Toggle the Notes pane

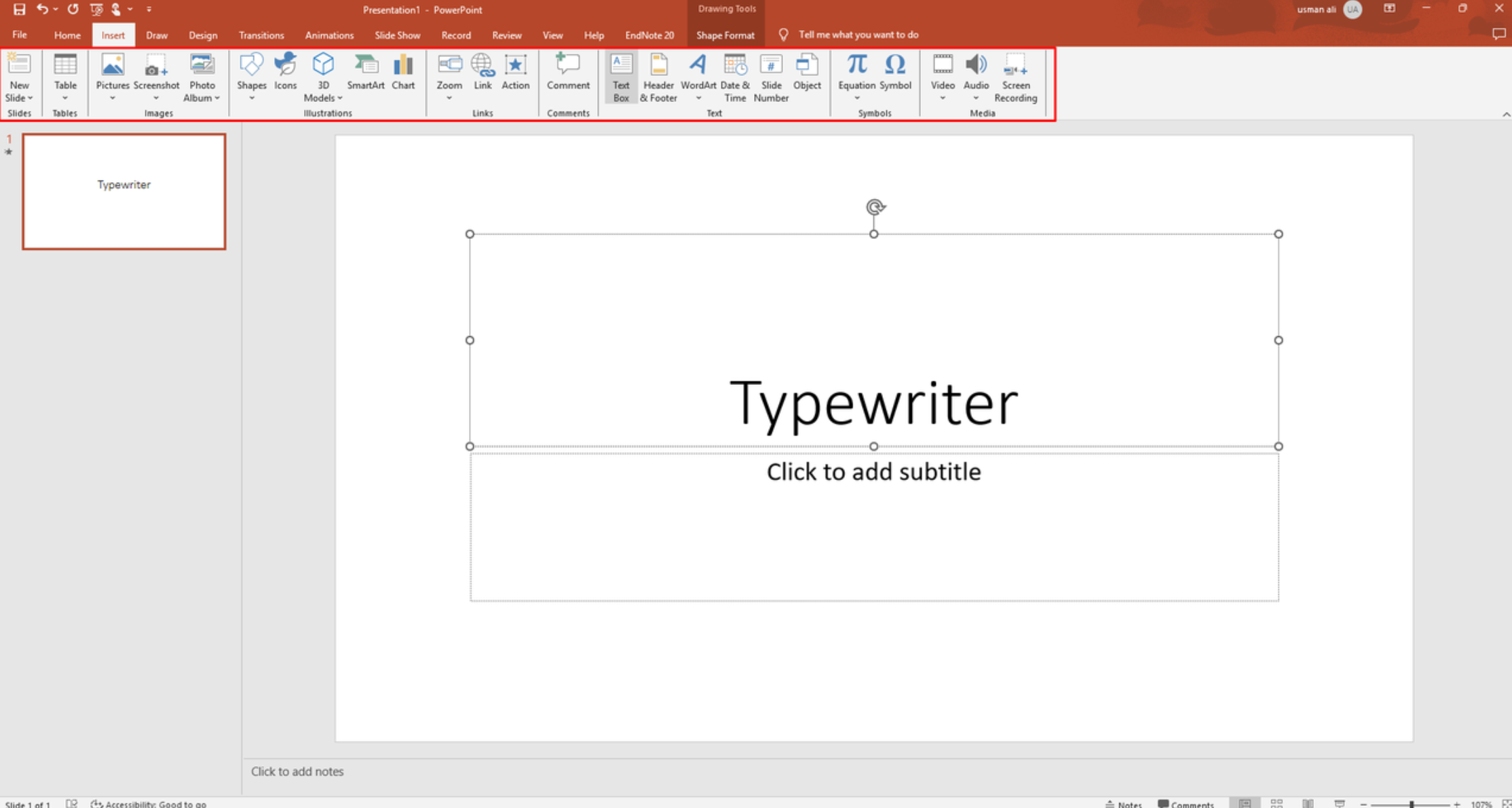point(1123,803)
